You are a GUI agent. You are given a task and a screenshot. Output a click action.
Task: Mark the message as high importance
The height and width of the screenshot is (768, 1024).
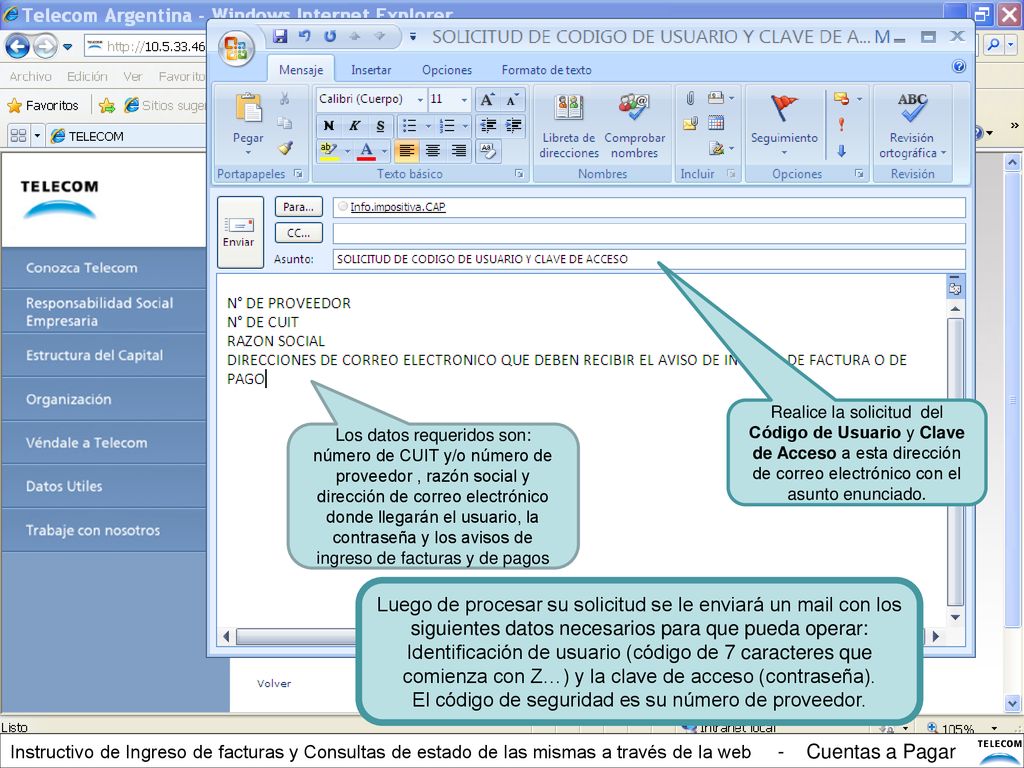click(841, 124)
